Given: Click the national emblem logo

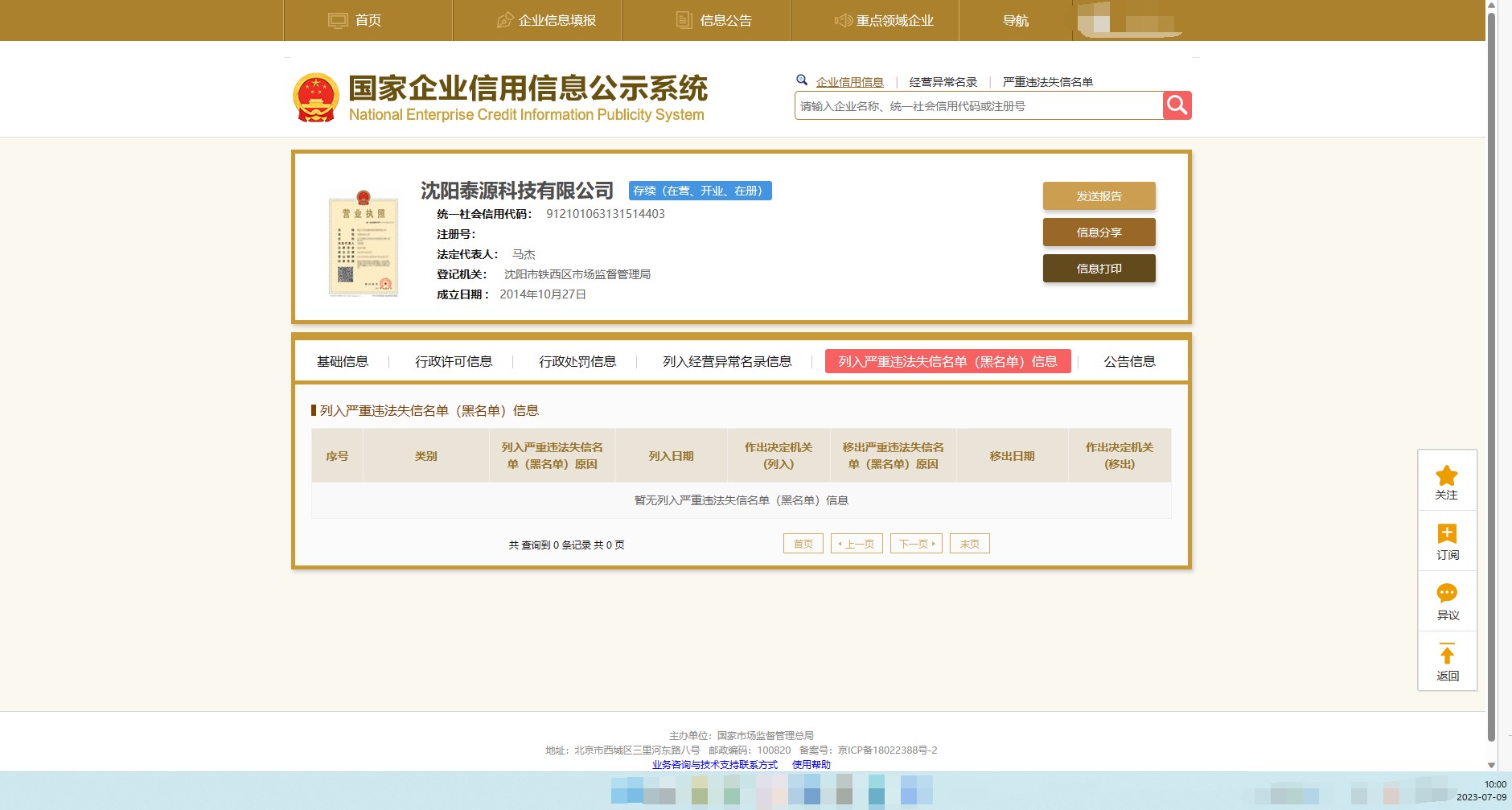Looking at the screenshot, I should coord(316,97).
